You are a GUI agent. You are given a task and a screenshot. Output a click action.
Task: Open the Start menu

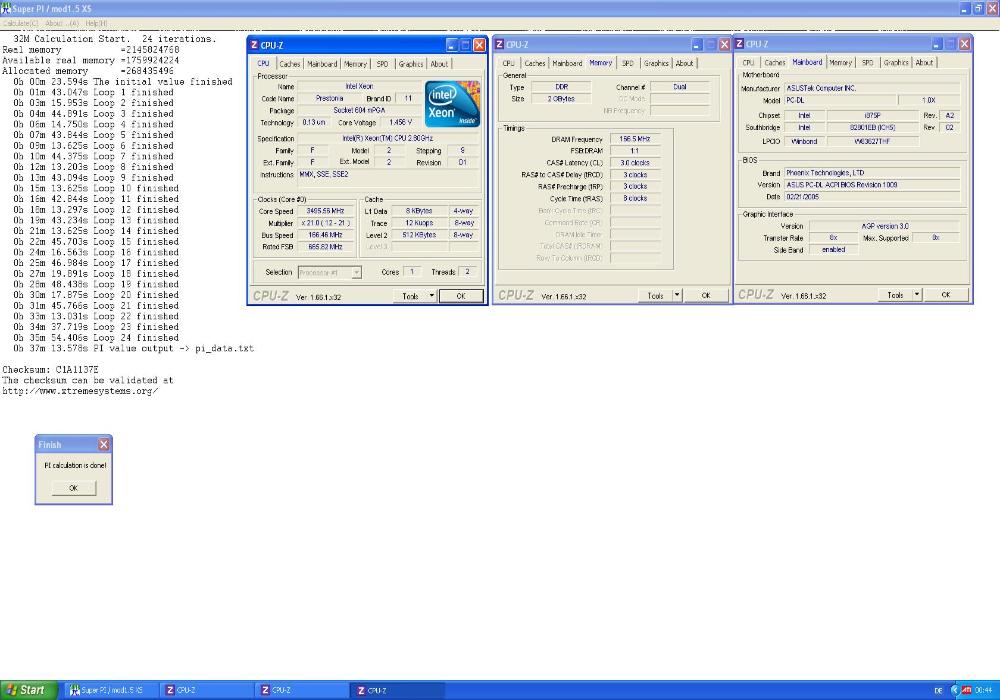(x=29, y=690)
